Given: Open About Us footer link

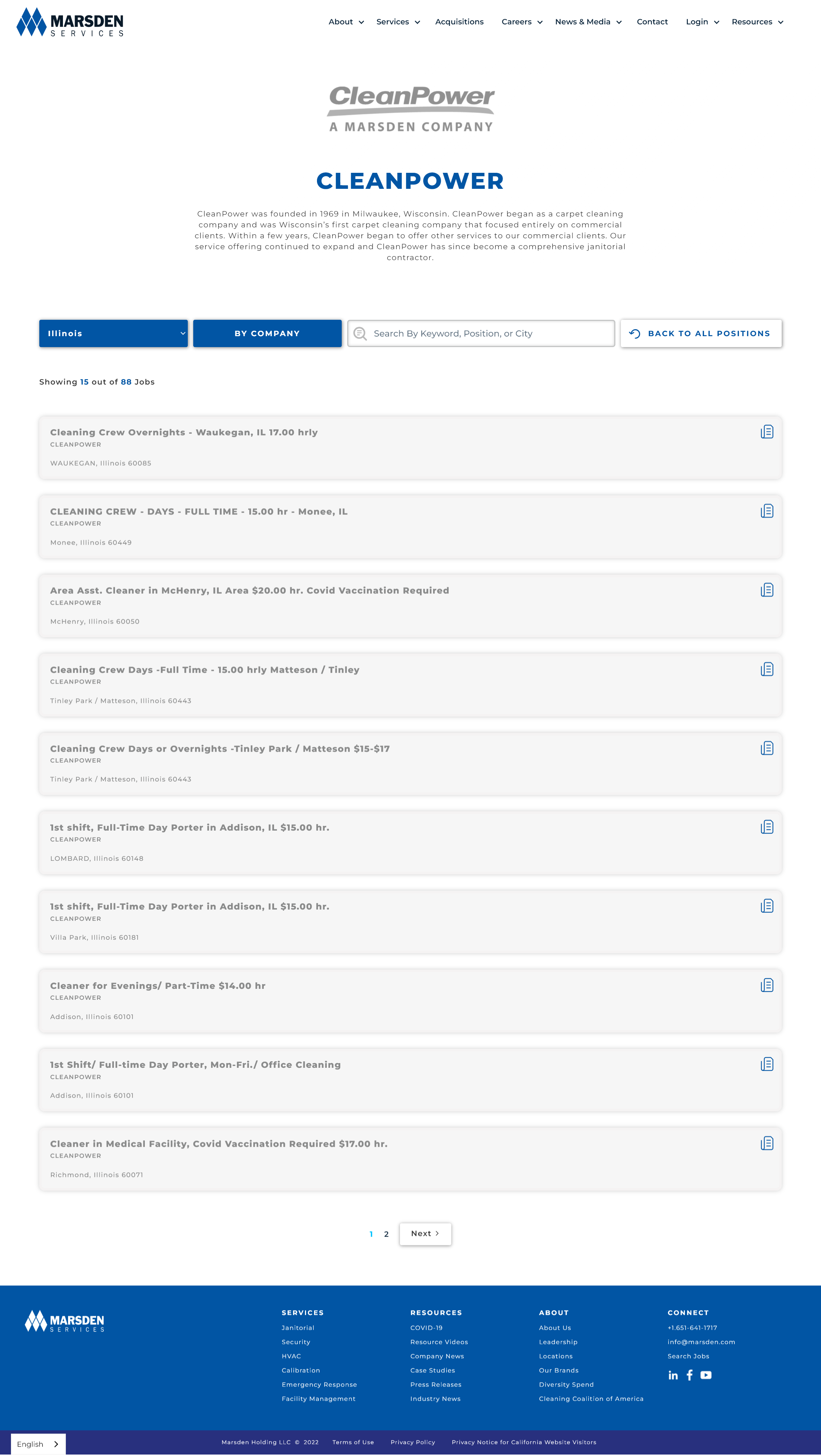Looking at the screenshot, I should [x=555, y=1328].
